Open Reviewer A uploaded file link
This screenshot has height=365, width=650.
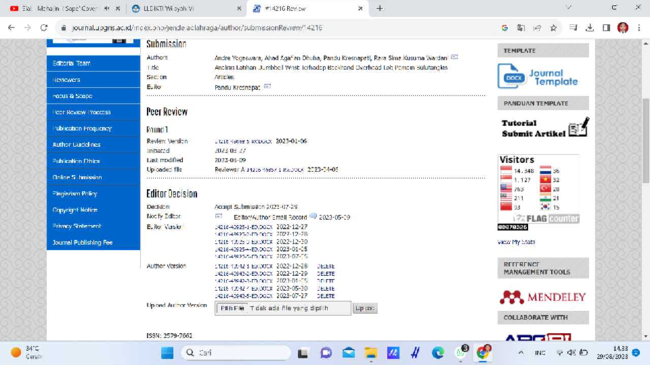tap(275, 169)
